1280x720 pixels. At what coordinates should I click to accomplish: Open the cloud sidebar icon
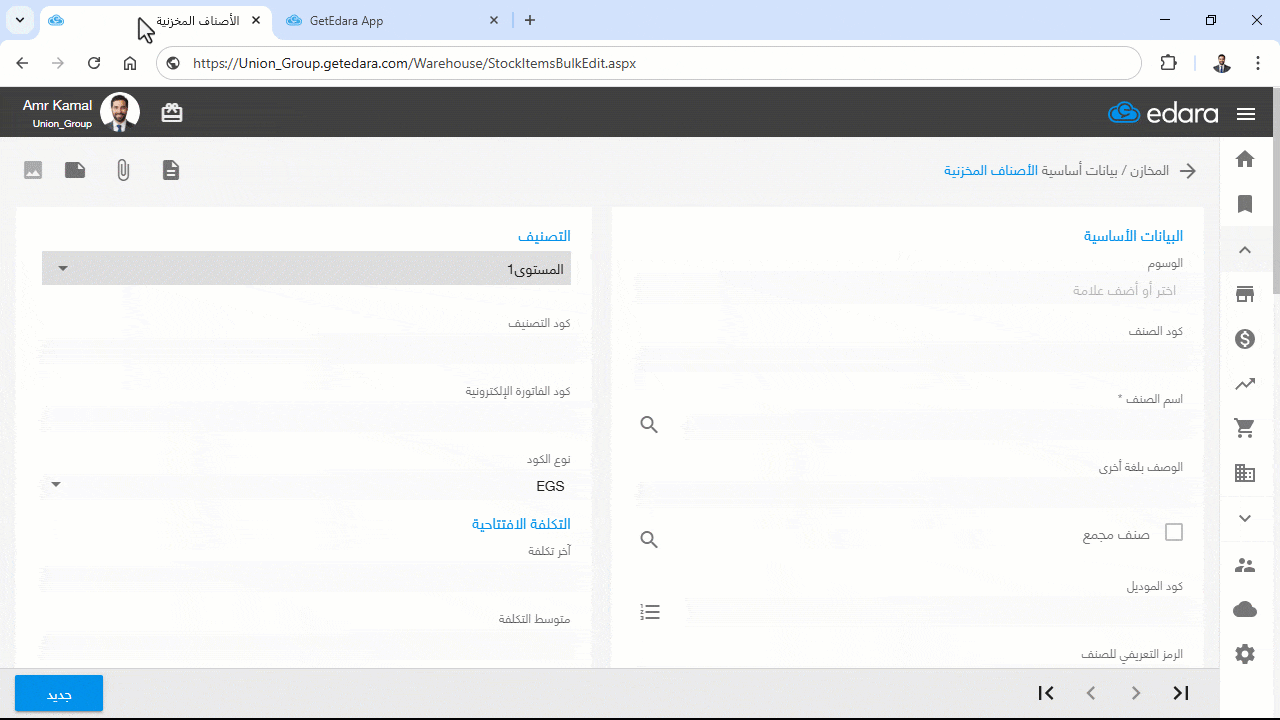point(1245,609)
